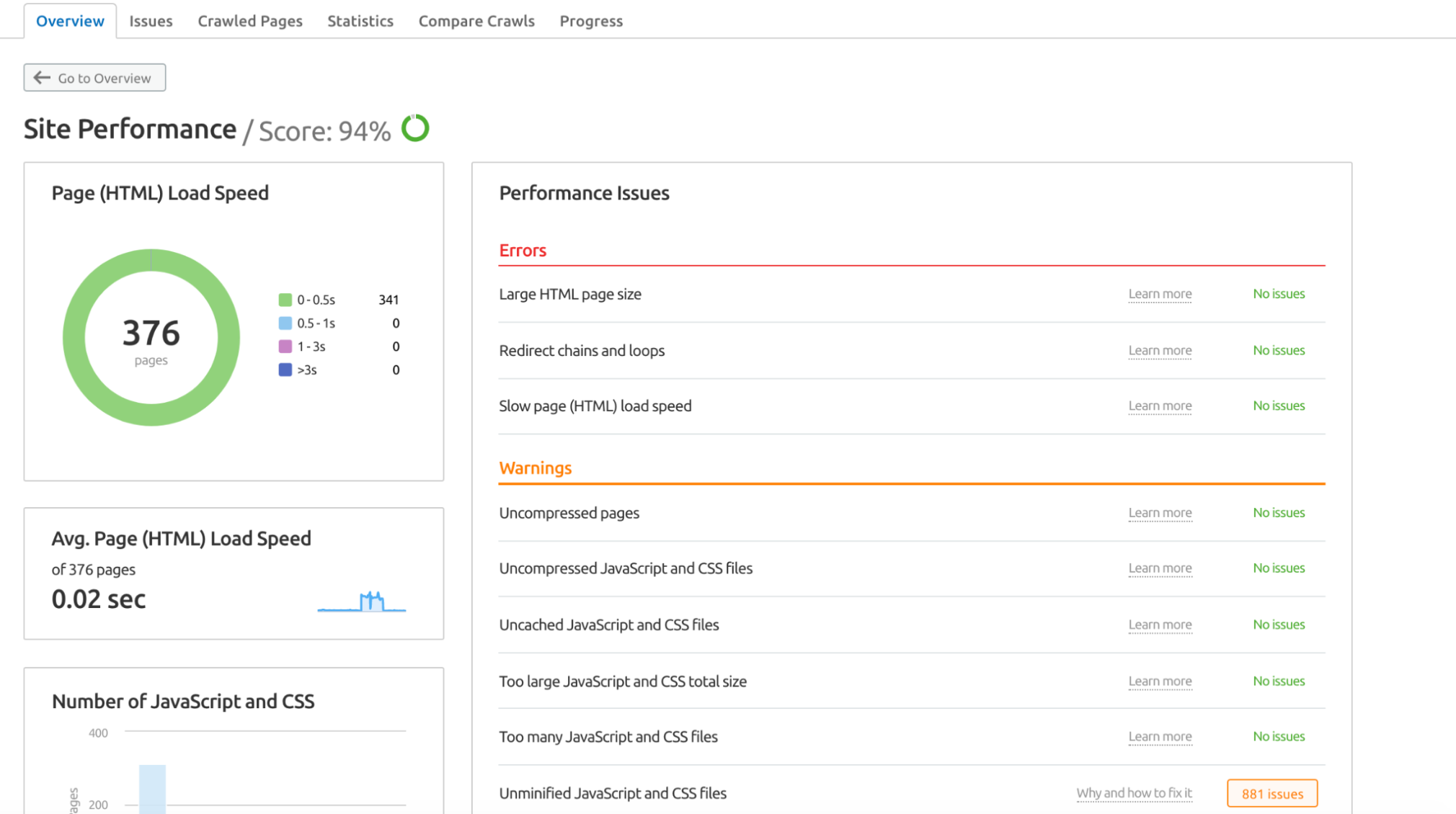
Task: Click Learn more for Slow page HTML load speed
Action: pyautogui.click(x=1159, y=405)
